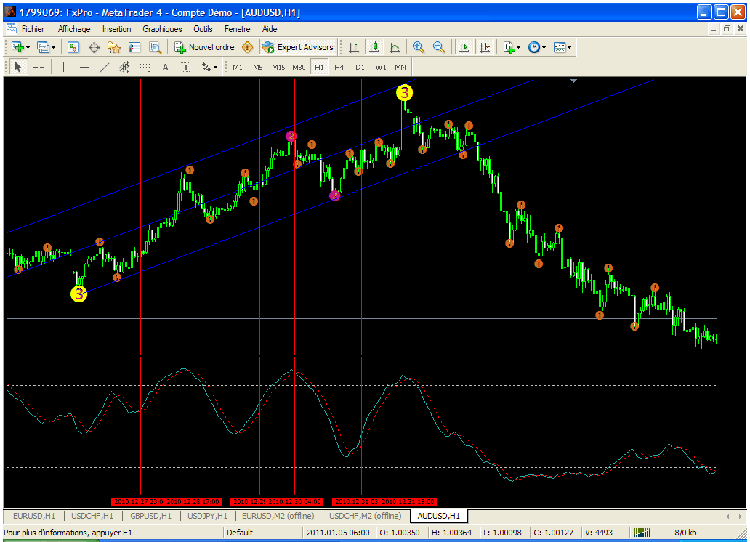Select the text label tool
The width and height of the screenshot is (750, 542).
pyautogui.click(x=165, y=67)
